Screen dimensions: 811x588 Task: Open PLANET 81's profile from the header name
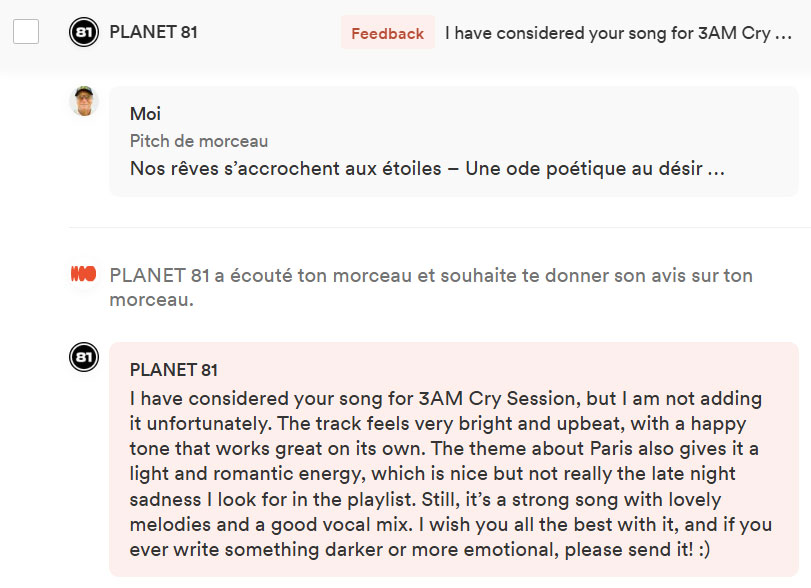point(156,31)
